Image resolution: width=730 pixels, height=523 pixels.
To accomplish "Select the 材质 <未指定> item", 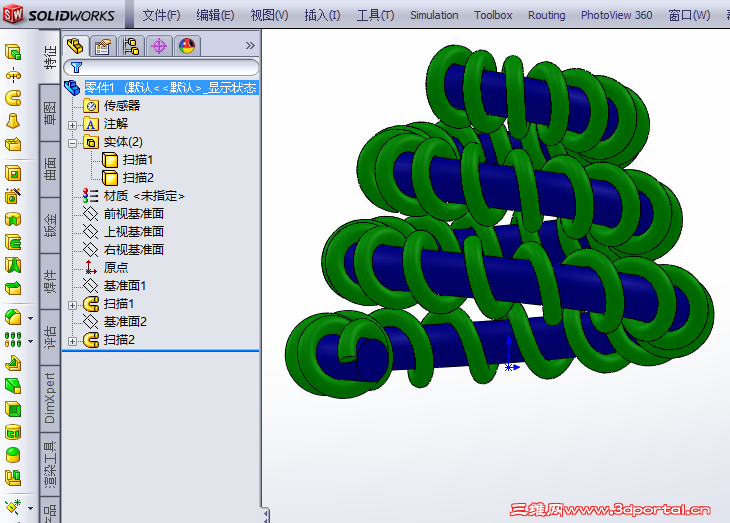I will pyautogui.click(x=134, y=196).
